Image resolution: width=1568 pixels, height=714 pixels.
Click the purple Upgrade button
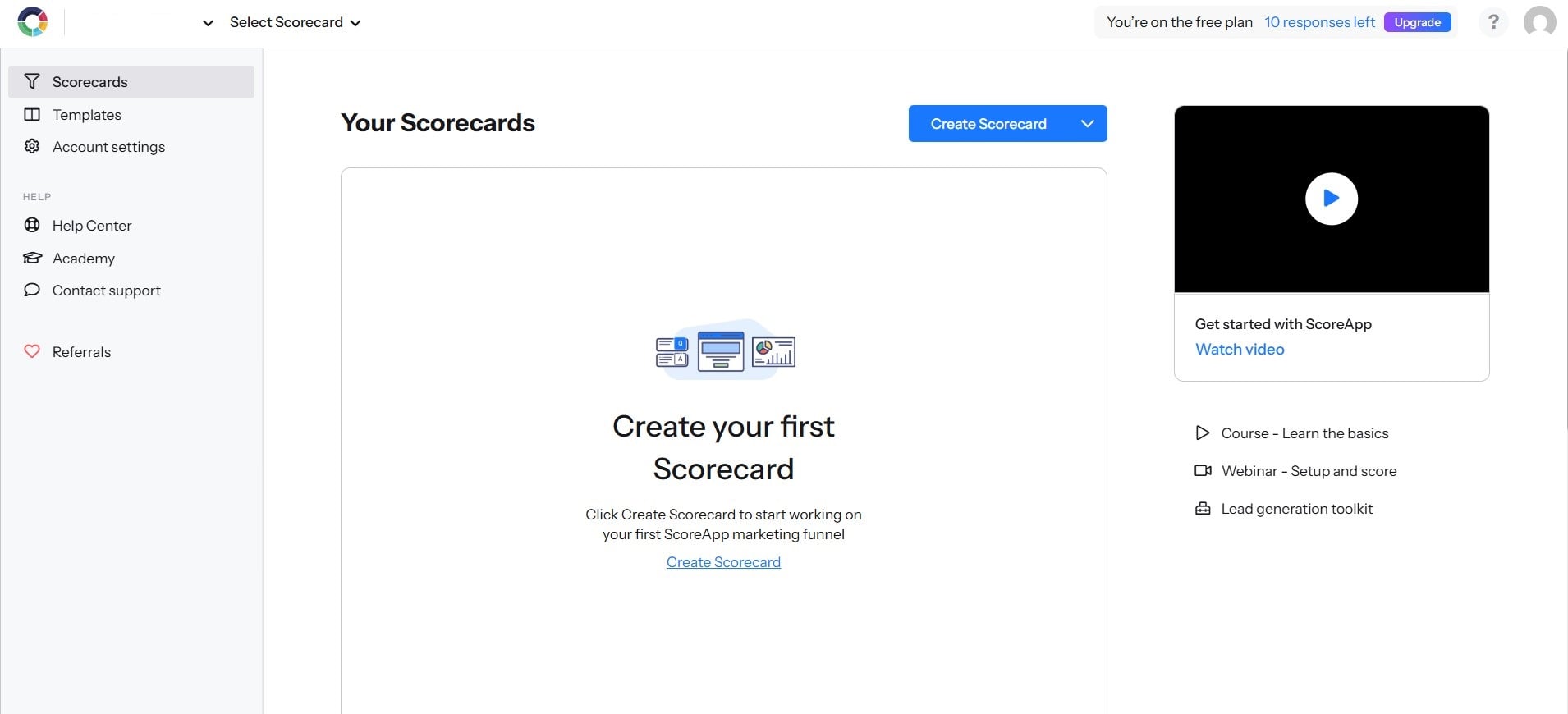(x=1417, y=22)
